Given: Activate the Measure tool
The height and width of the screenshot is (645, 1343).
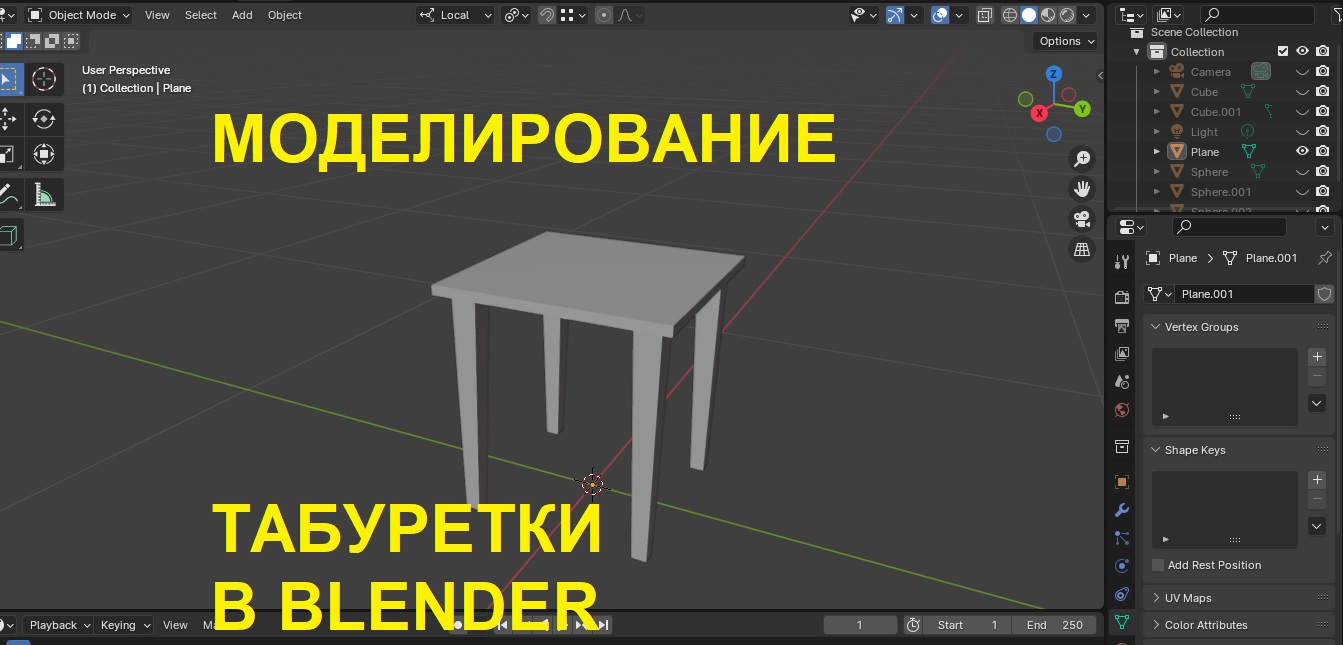Looking at the screenshot, I should point(44,194).
